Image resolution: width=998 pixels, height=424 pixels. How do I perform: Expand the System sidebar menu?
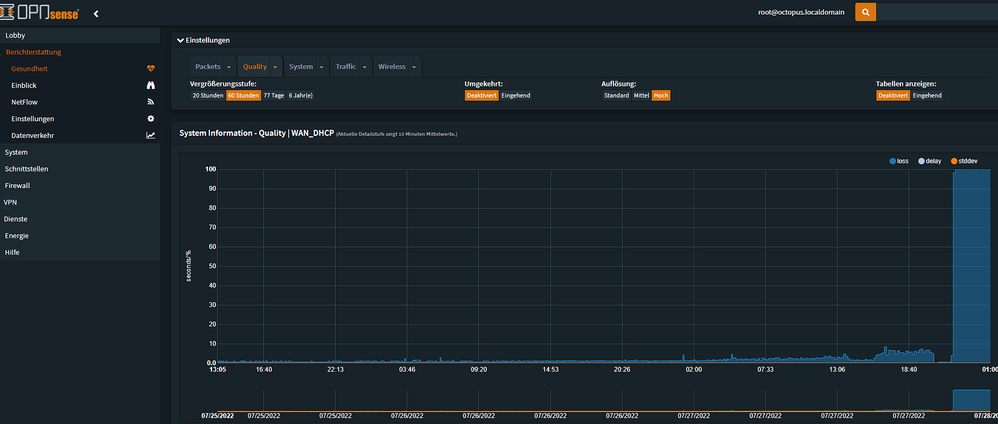click(x=80, y=152)
